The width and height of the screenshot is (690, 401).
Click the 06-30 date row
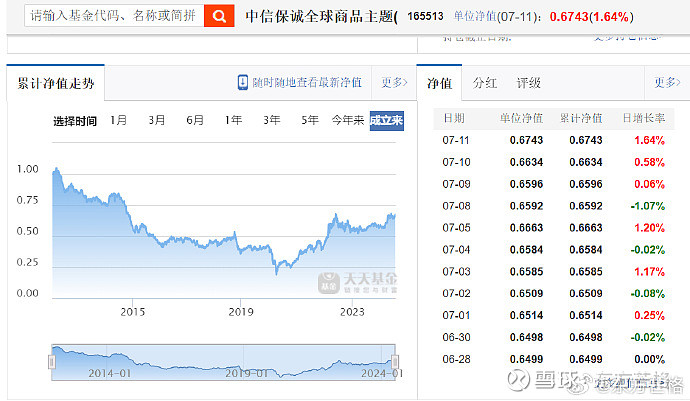click(x=554, y=338)
